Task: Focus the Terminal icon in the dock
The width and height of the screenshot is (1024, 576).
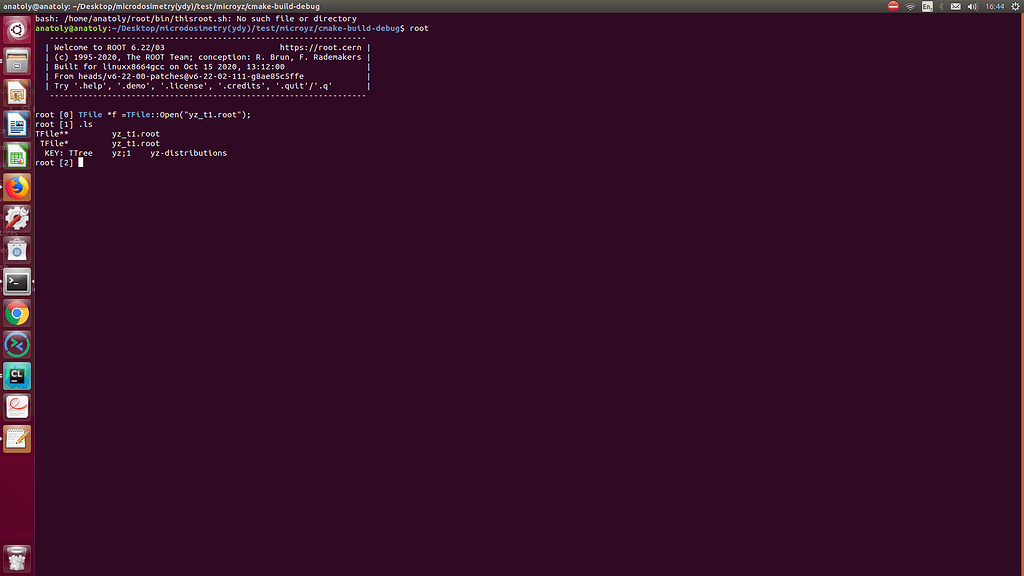Action: [17, 281]
